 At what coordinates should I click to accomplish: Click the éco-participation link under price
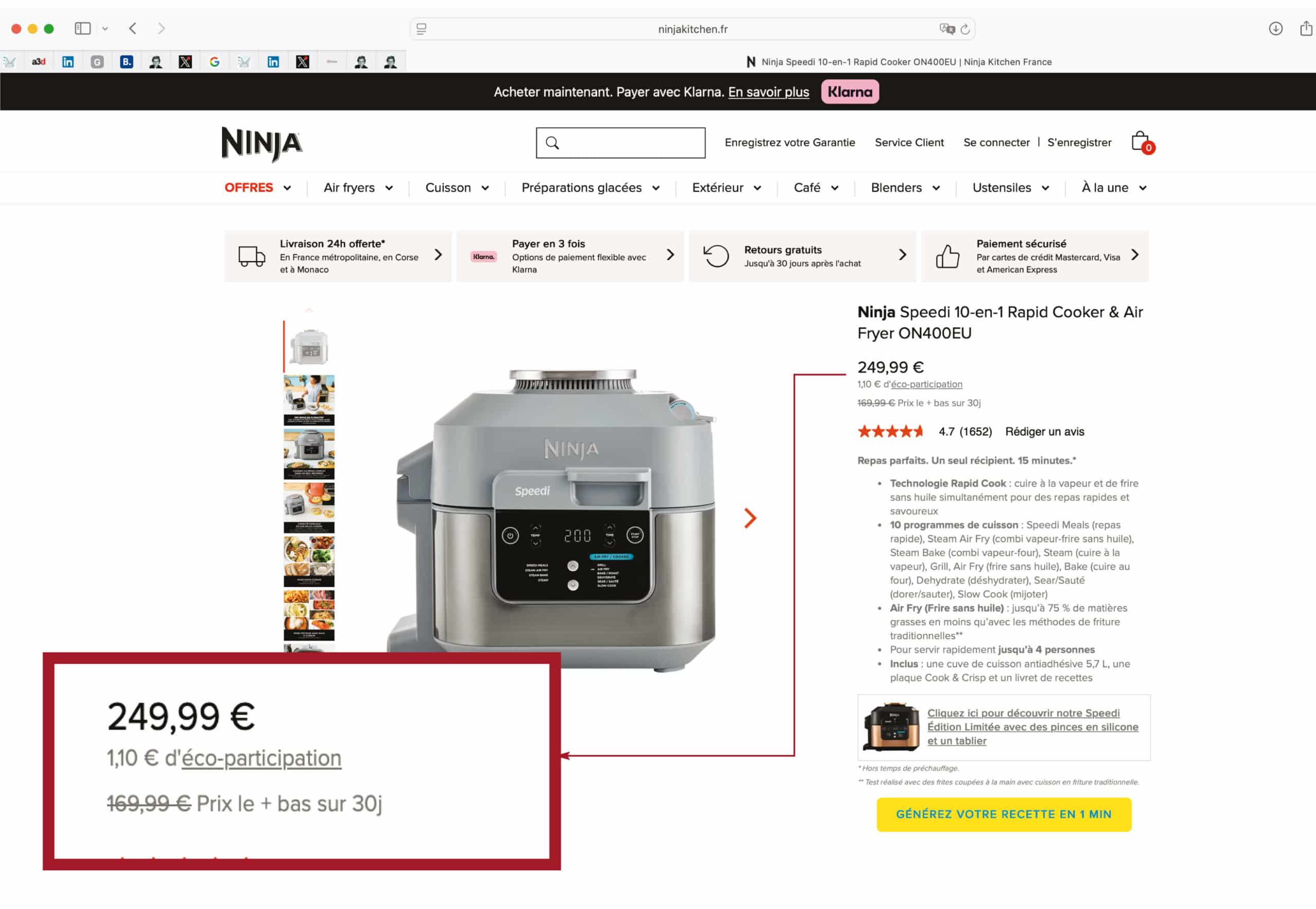(926, 385)
